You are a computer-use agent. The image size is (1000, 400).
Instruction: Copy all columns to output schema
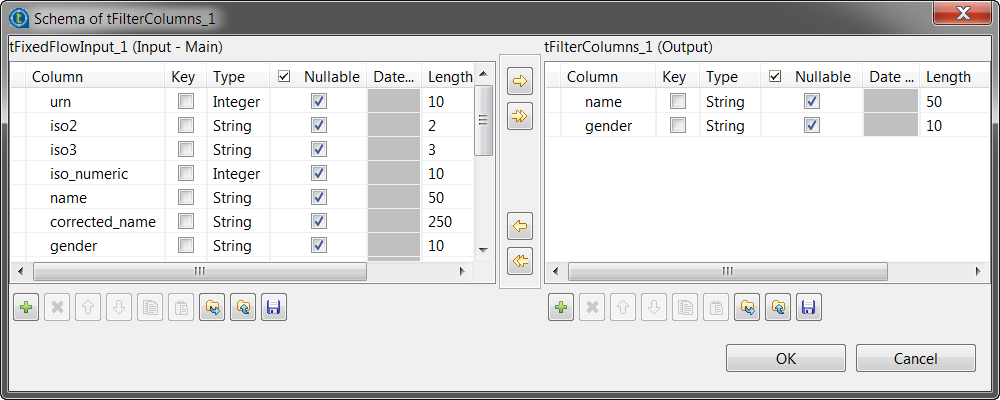pos(520,116)
